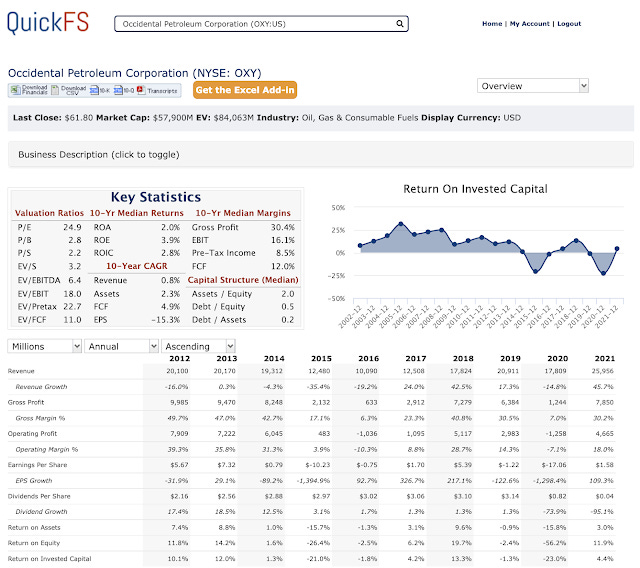The width and height of the screenshot is (640, 568).
Task: Click the Market Cap value $57,900M
Action: click(173, 118)
